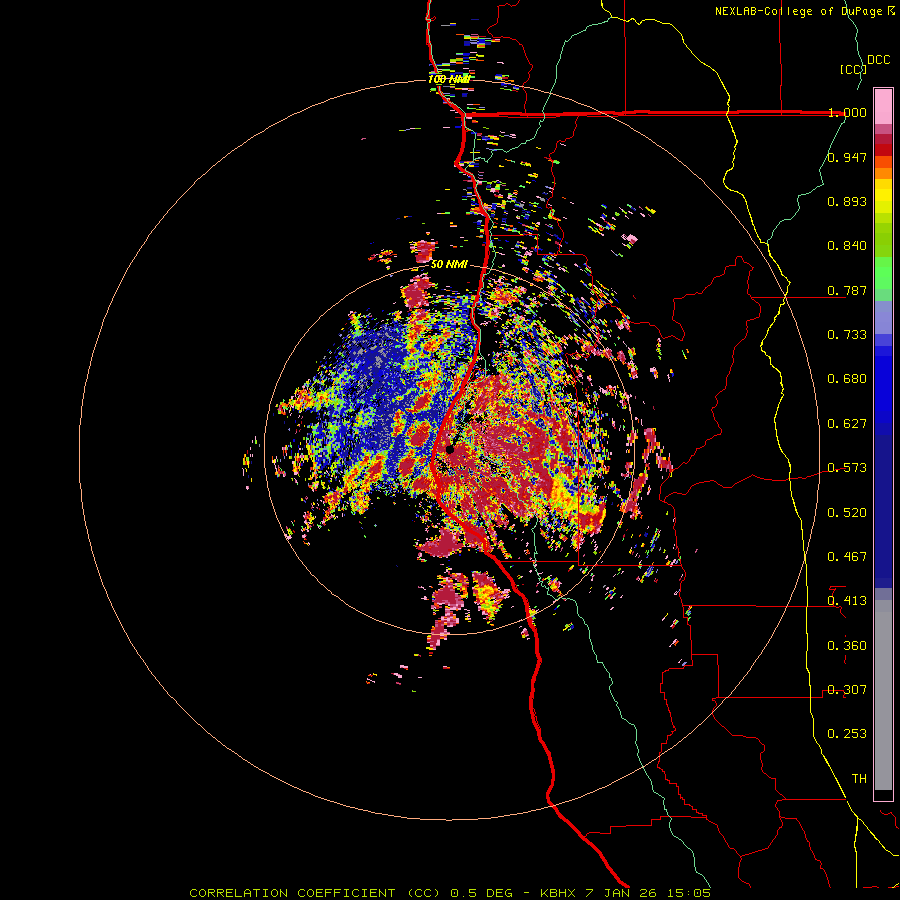This screenshot has width=900, height=900.
Task: Select the 0.253 legend value
Action: tap(847, 734)
